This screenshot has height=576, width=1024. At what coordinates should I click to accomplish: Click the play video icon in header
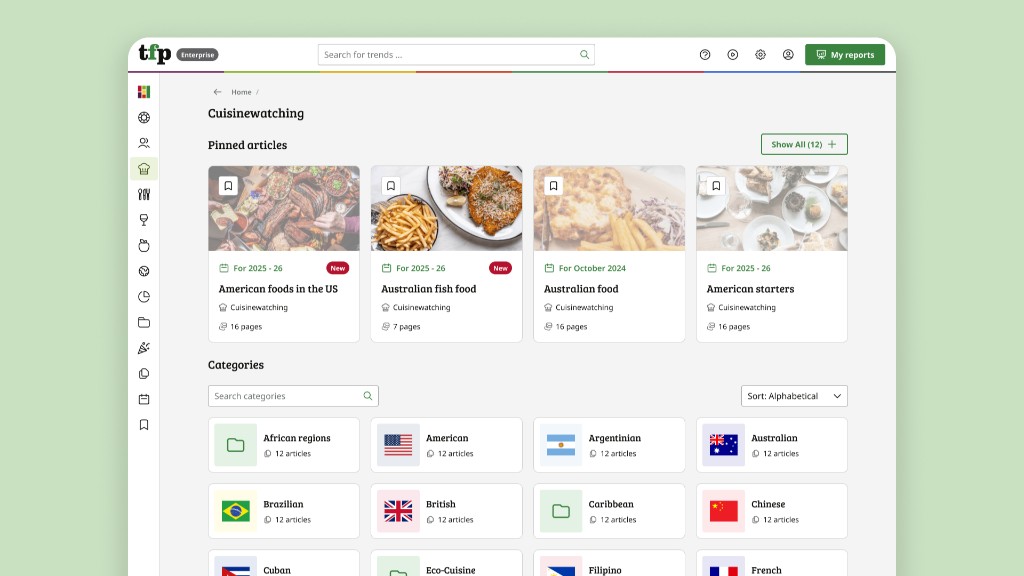(733, 55)
